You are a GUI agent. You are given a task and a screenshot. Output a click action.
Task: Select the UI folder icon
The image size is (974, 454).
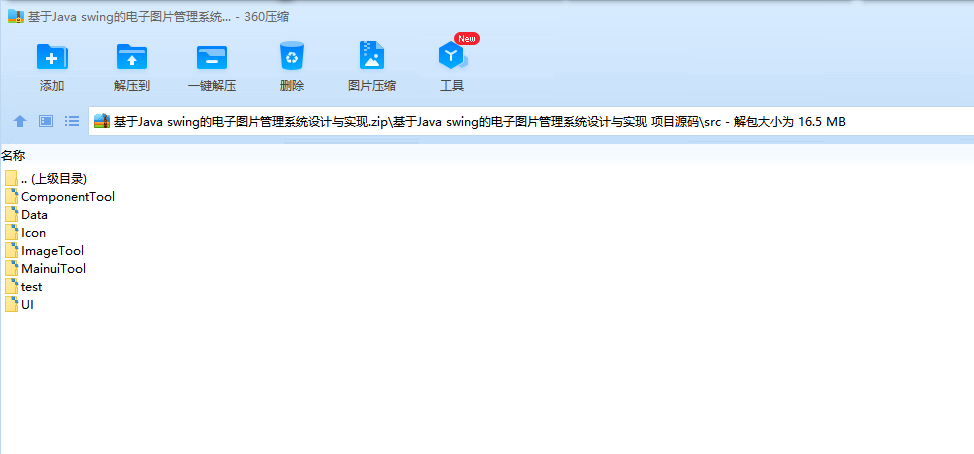tap(11, 305)
